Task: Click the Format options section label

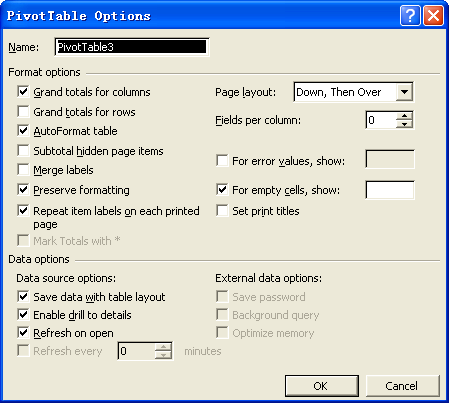Action: pos(44,72)
